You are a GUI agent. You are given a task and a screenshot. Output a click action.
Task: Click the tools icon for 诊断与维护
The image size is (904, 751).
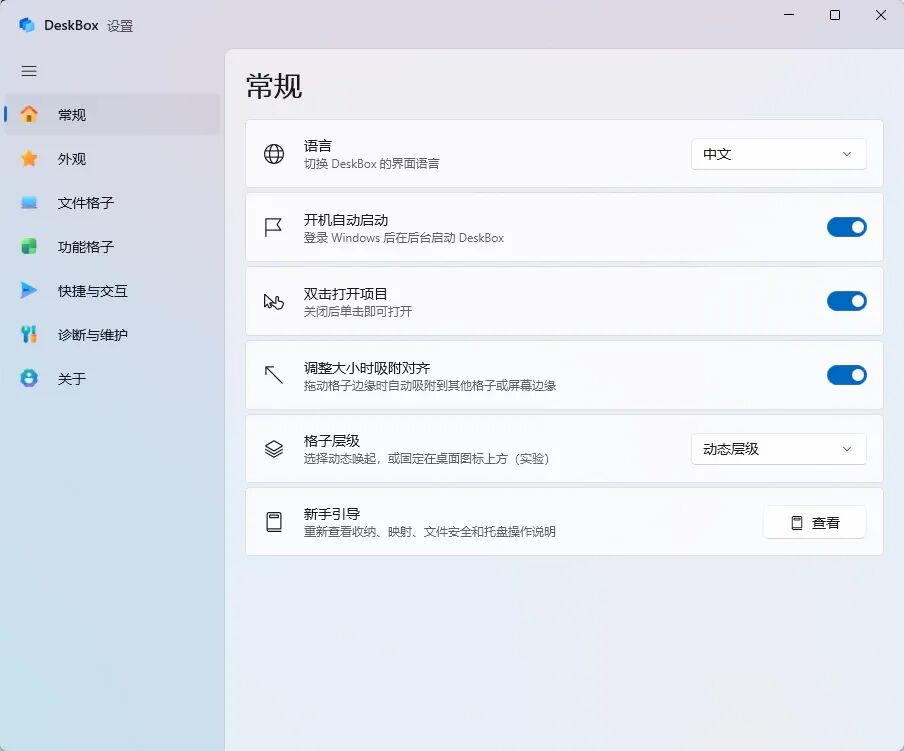point(29,334)
